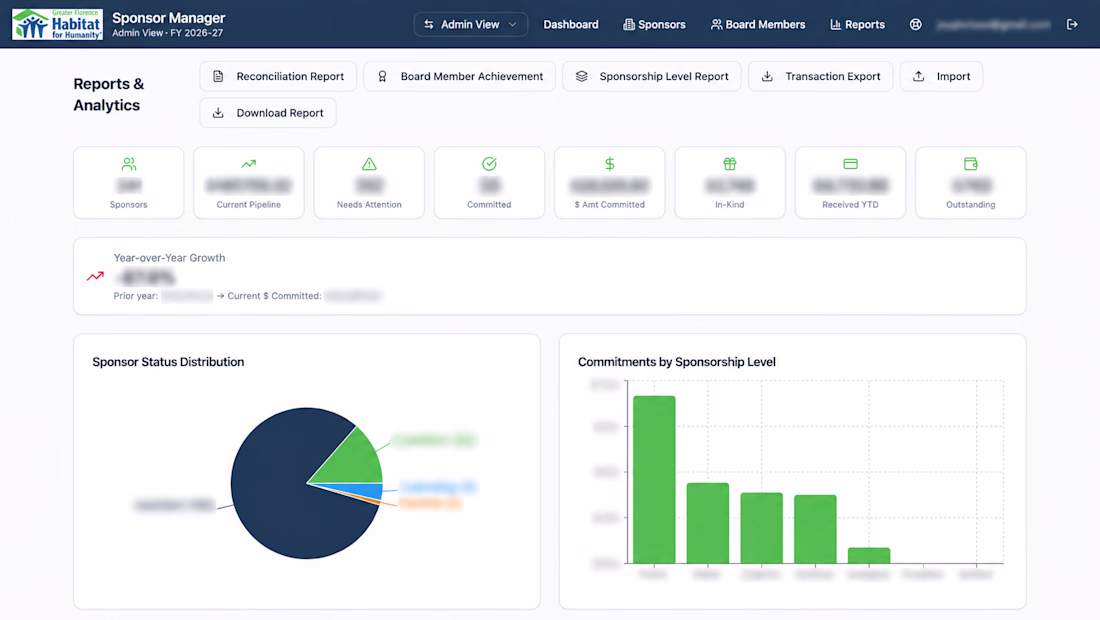The height and width of the screenshot is (620, 1100).
Task: Click the In-Kind label text
Action: point(730,205)
